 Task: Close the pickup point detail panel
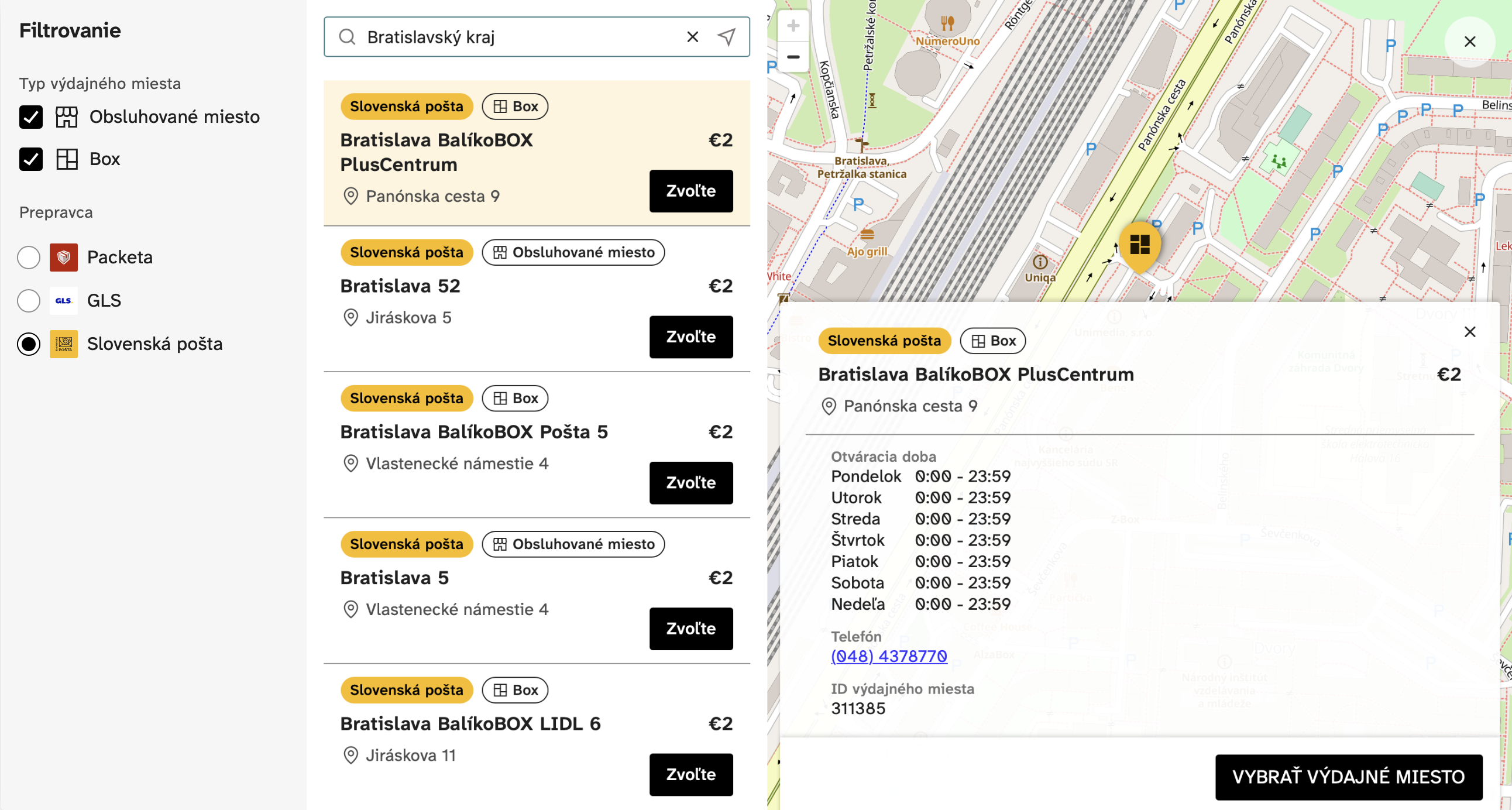coord(1469,332)
